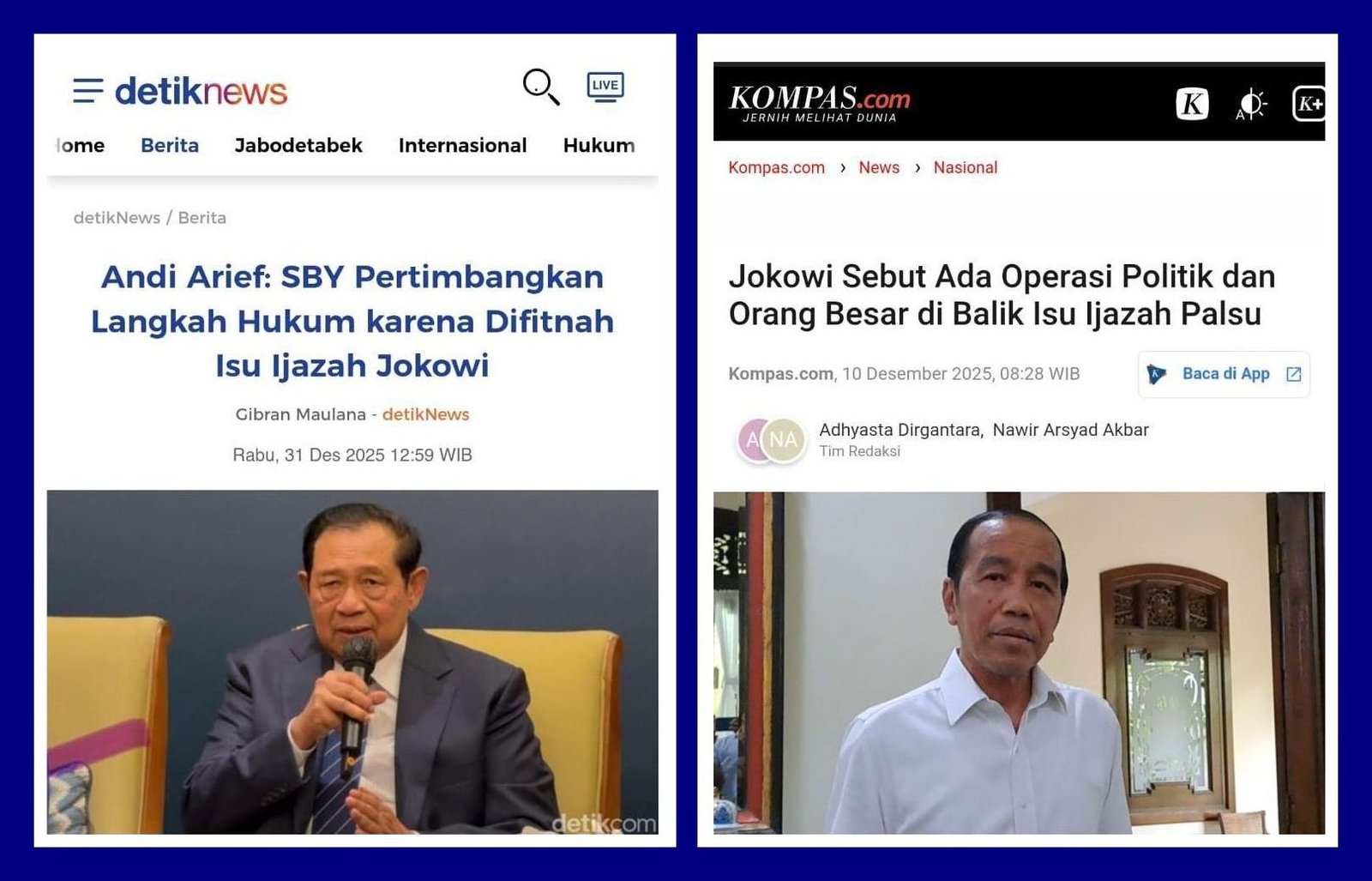
Task: Click the orange detikNews author source link
Action: (x=425, y=414)
